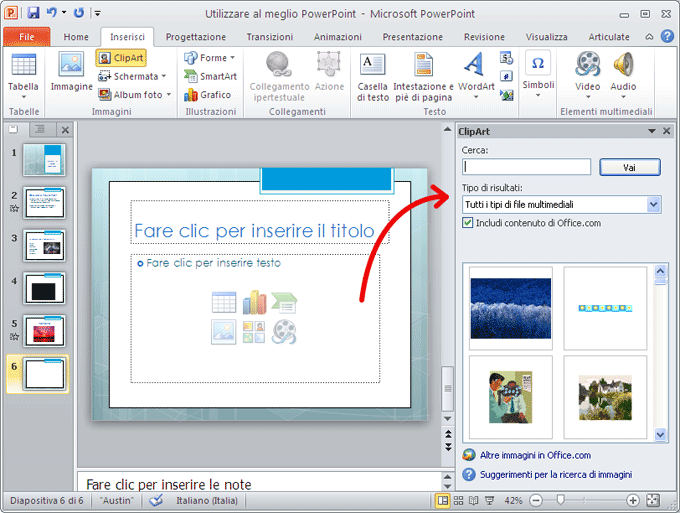Switch to the Home tab
Viewport: 680px width, 513px height.
[x=76, y=37]
